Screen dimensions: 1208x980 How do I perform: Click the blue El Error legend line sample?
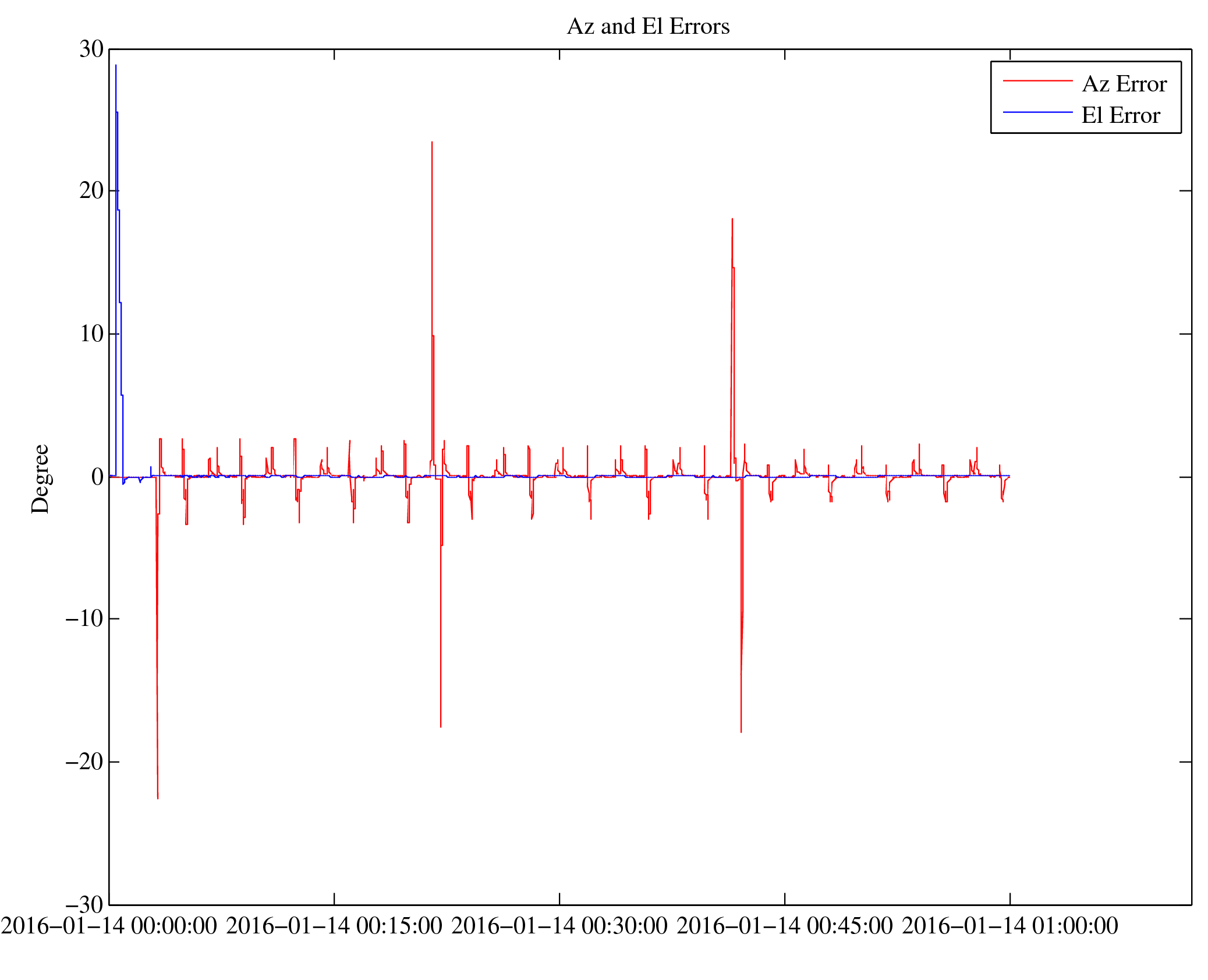point(1037,112)
